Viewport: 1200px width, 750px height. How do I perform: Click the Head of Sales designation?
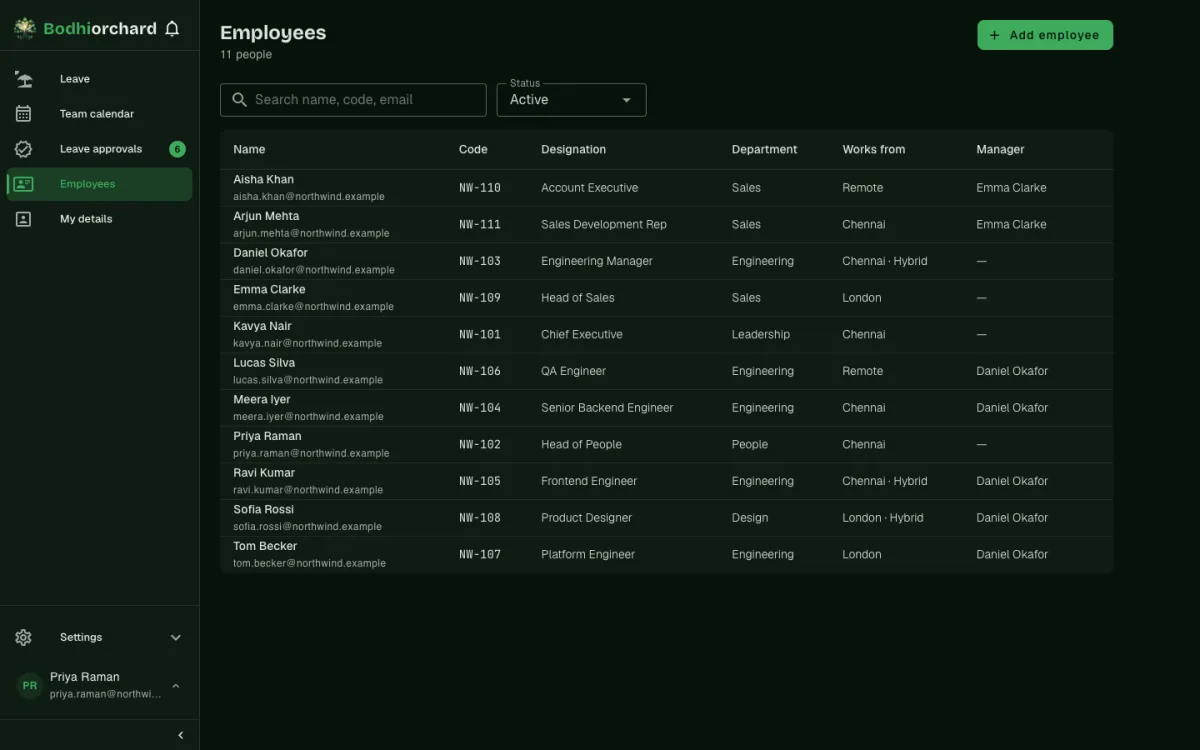pyautogui.click(x=578, y=298)
